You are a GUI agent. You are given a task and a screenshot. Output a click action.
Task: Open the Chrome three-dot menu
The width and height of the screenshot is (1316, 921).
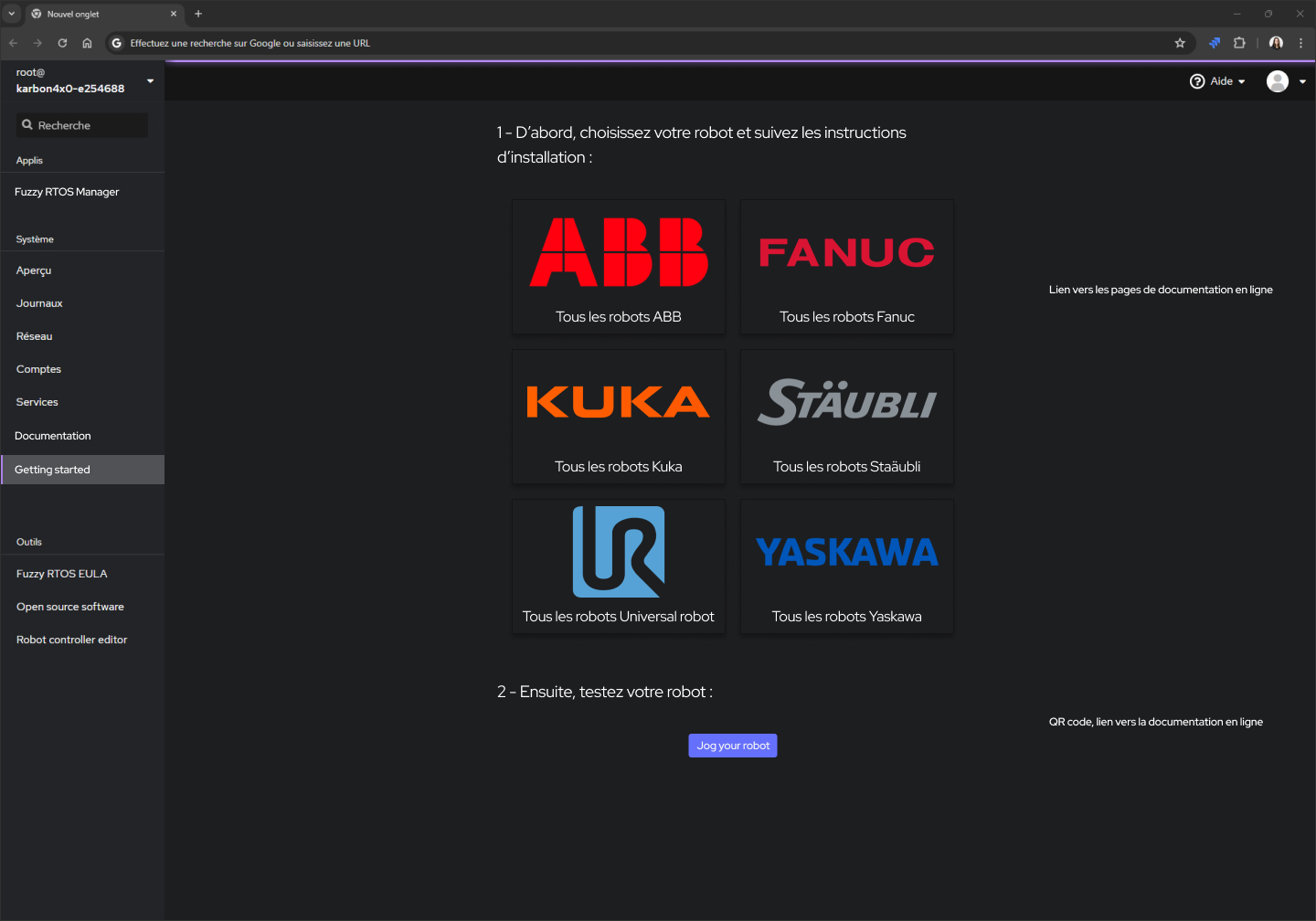click(1300, 43)
